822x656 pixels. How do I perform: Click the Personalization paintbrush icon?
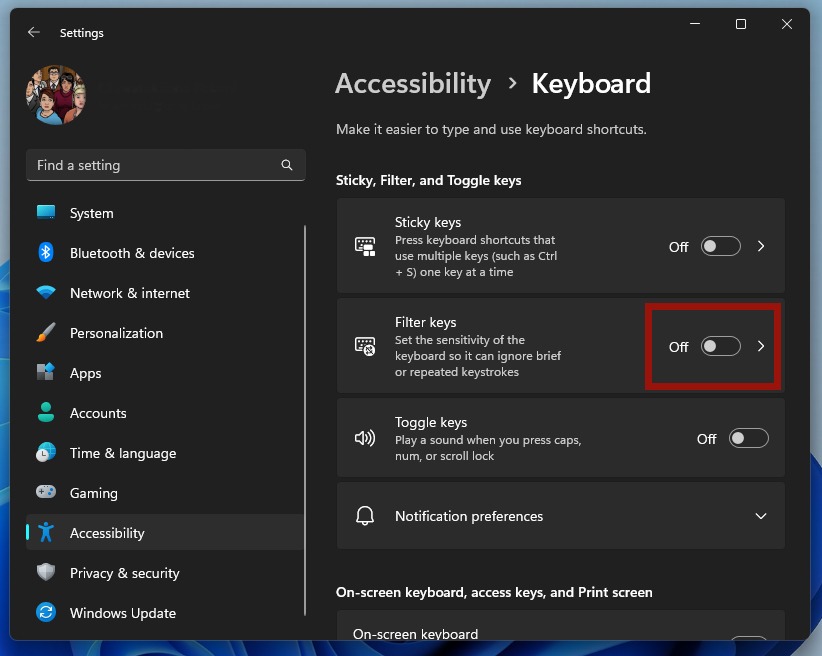45,333
